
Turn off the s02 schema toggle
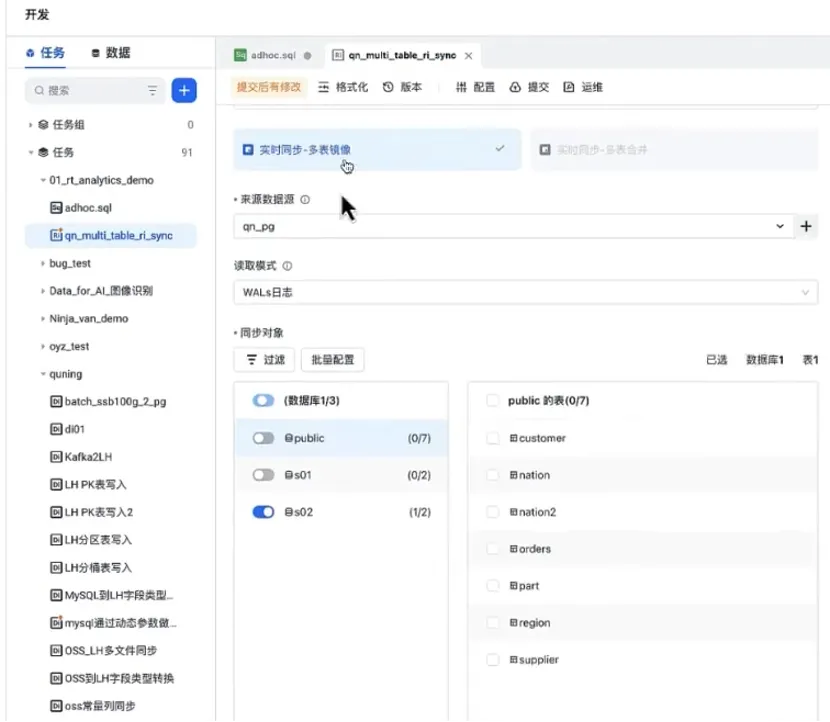pos(264,512)
